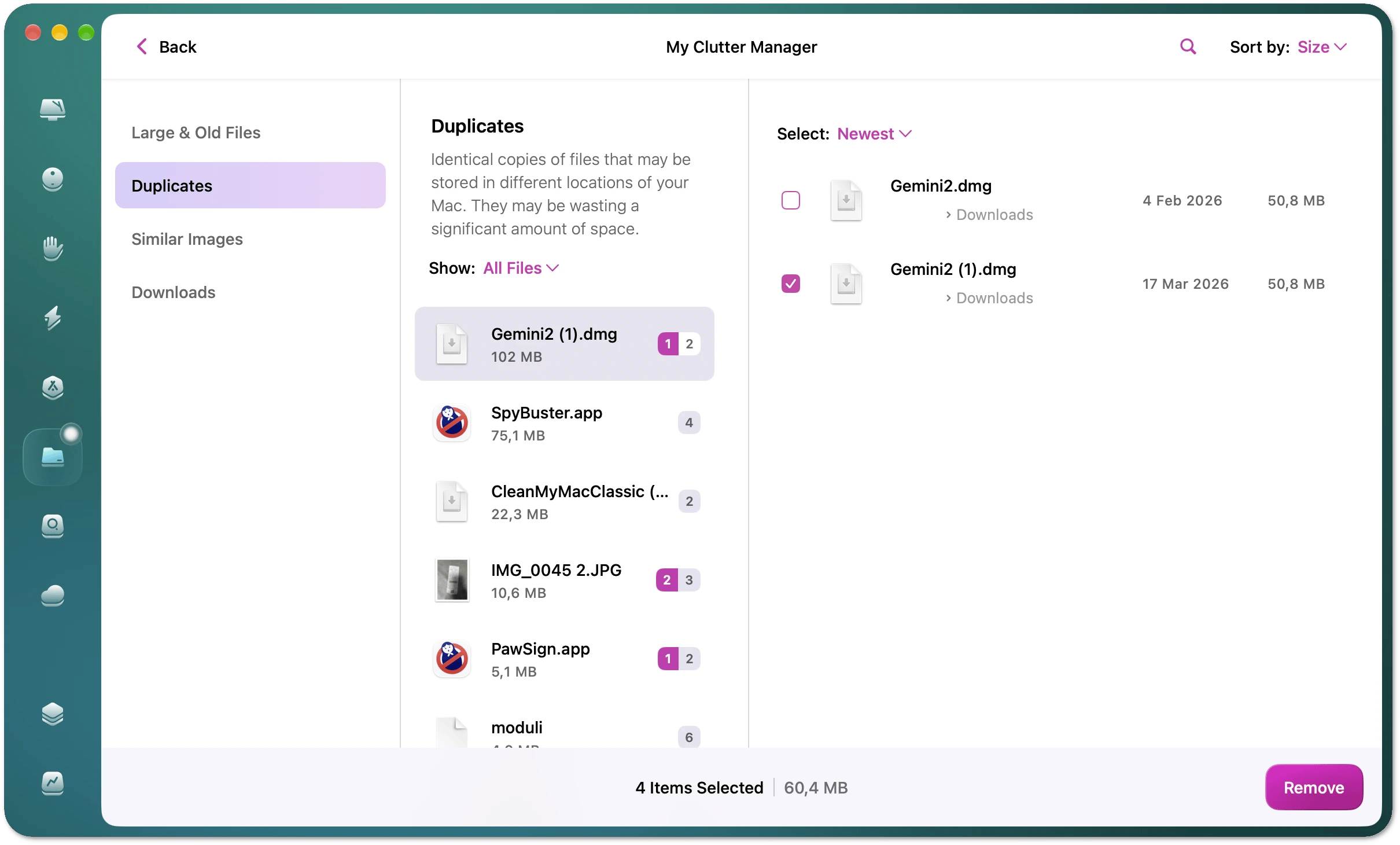Click the 4 Items Selected label
Viewport: 1400px width, 845px height.
pos(699,788)
